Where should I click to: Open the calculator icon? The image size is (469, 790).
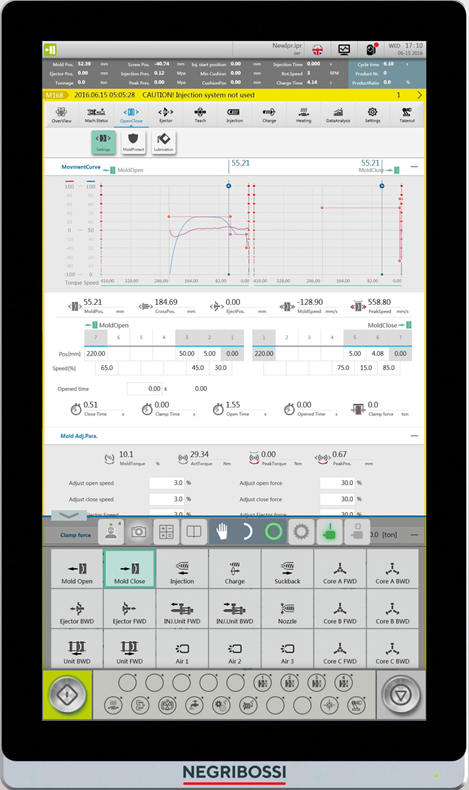click(166, 532)
